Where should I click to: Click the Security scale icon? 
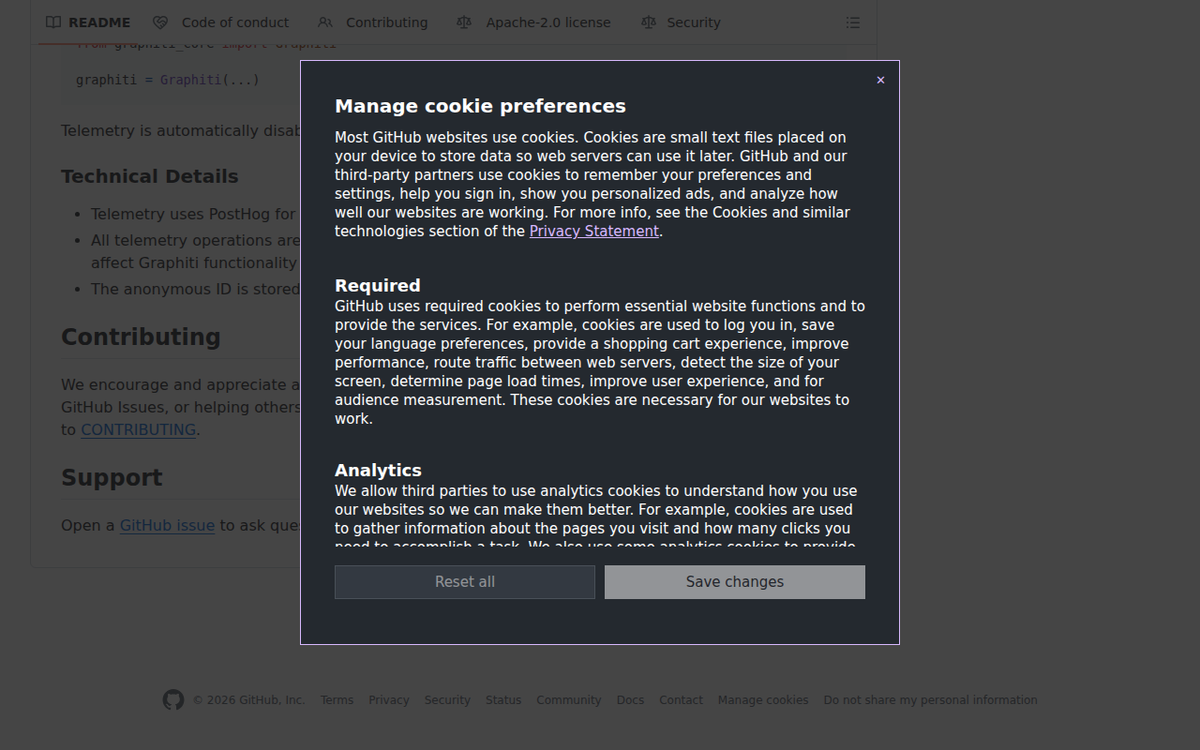[x=649, y=22]
